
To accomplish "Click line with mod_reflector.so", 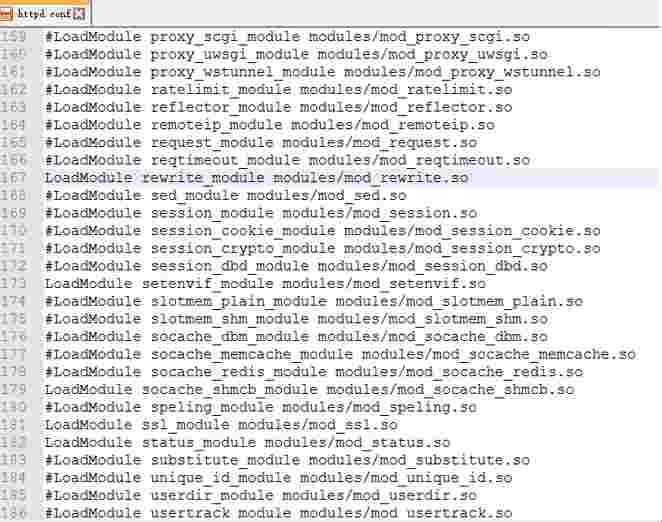I will click(x=279, y=108).
